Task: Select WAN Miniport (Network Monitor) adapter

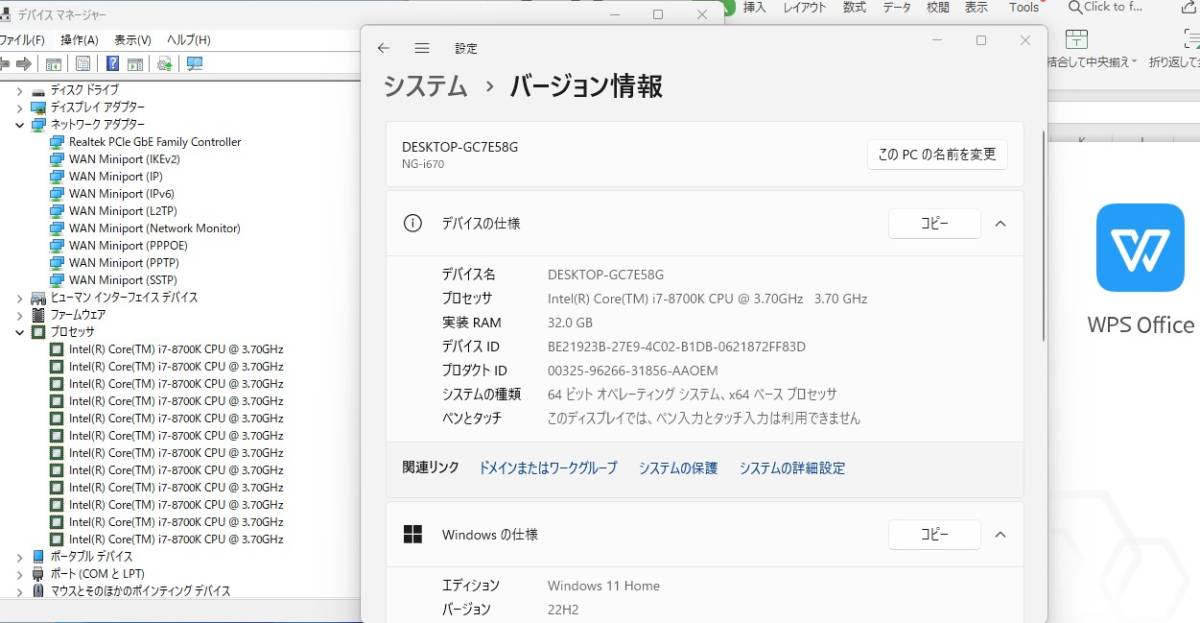Action: click(x=155, y=228)
